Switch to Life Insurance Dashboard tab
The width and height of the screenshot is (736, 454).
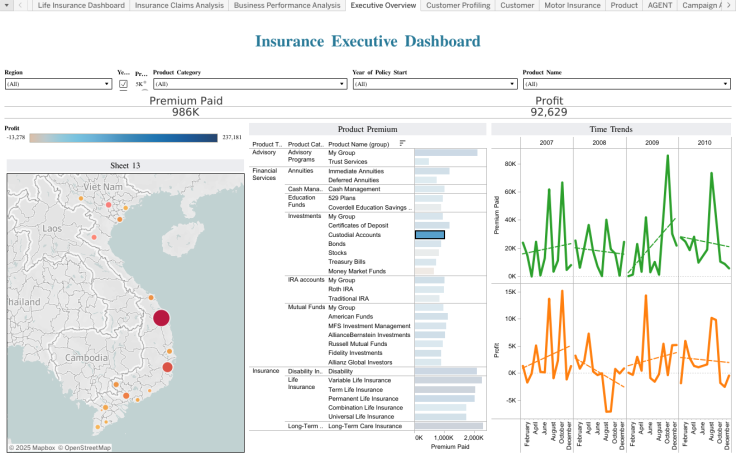click(81, 6)
